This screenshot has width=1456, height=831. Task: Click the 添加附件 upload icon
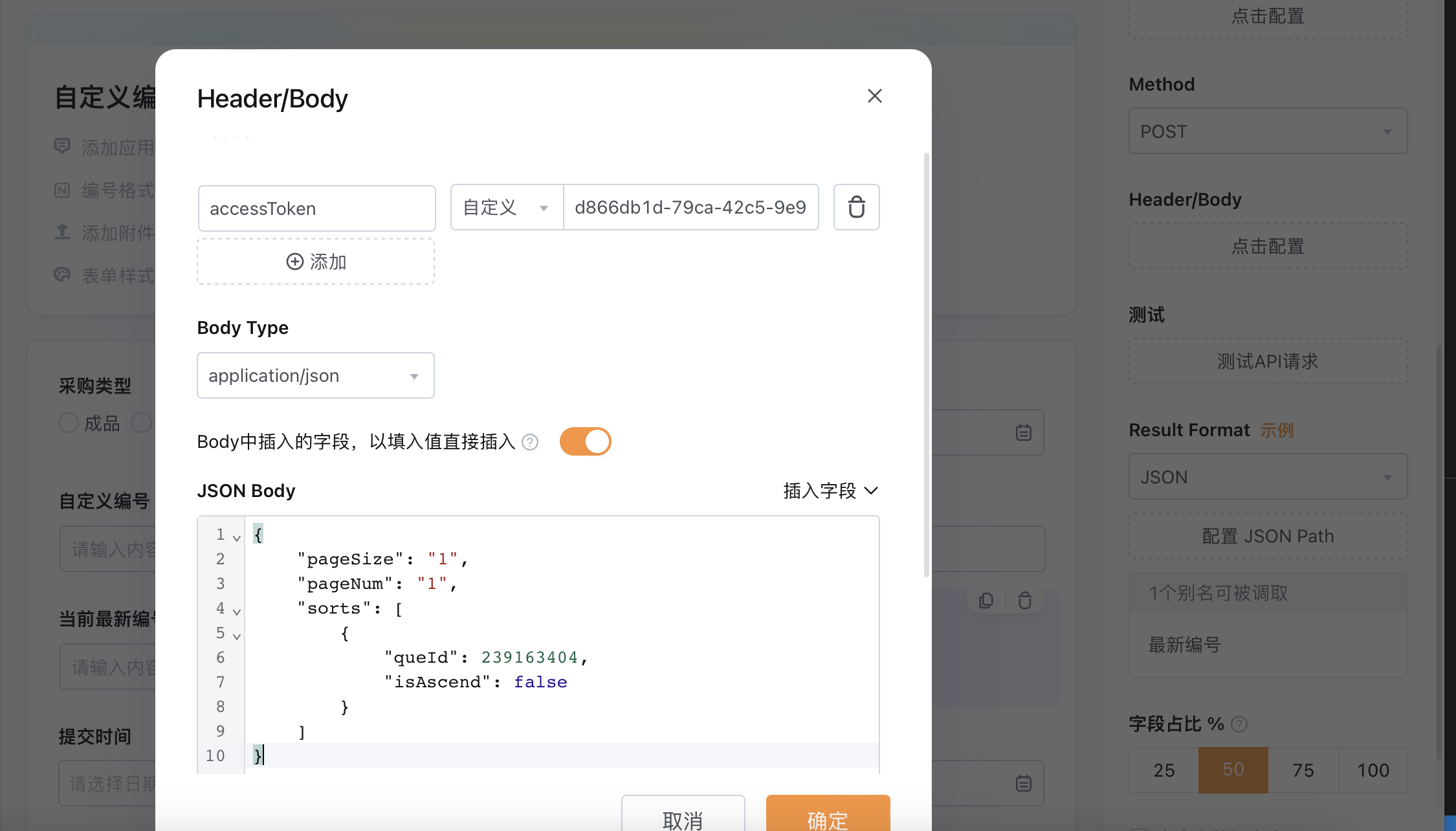click(62, 232)
